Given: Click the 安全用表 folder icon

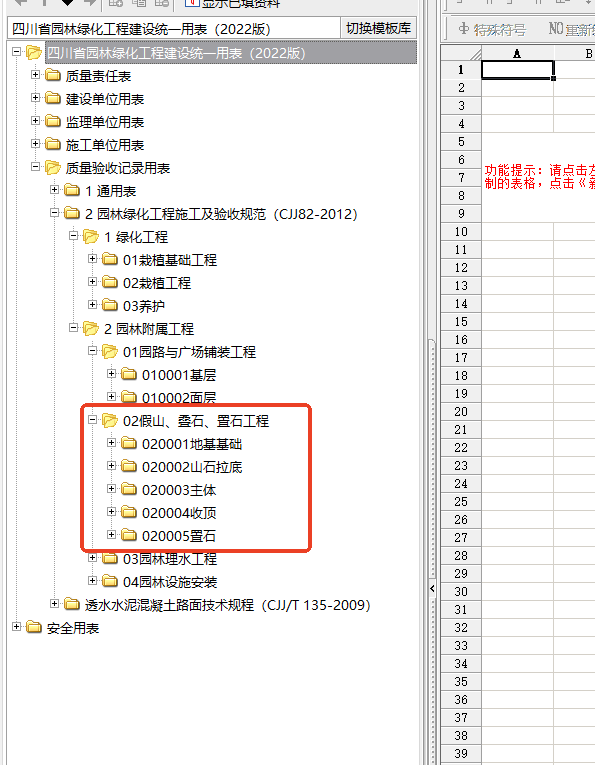Looking at the screenshot, I should 34,627.
